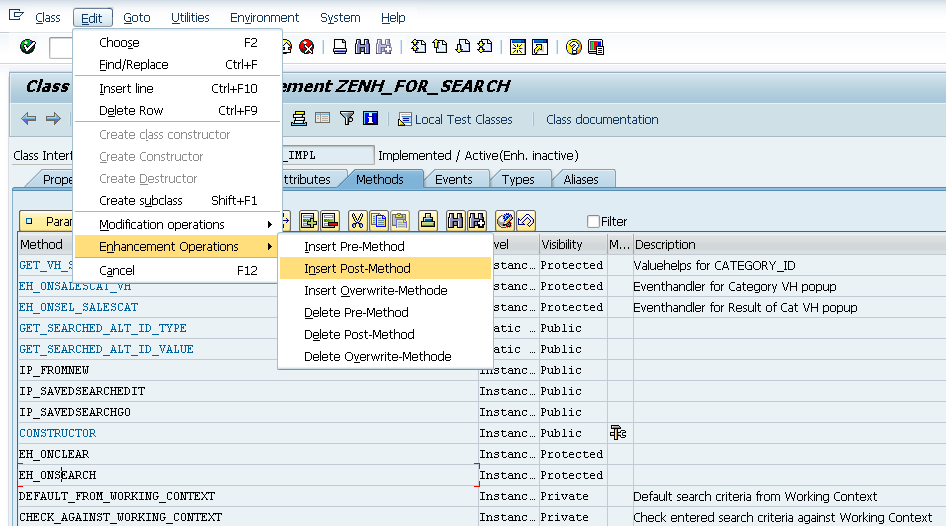
Task: Open the Goto menu
Action: click(137, 17)
